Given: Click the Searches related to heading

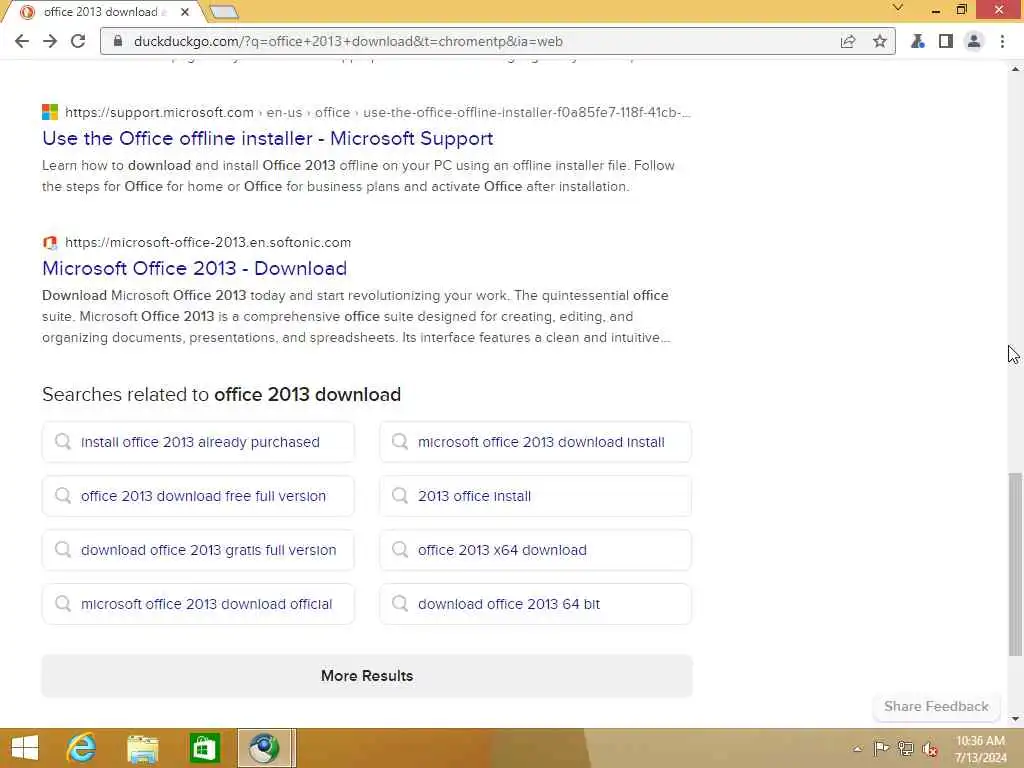Looking at the screenshot, I should click(x=221, y=394).
